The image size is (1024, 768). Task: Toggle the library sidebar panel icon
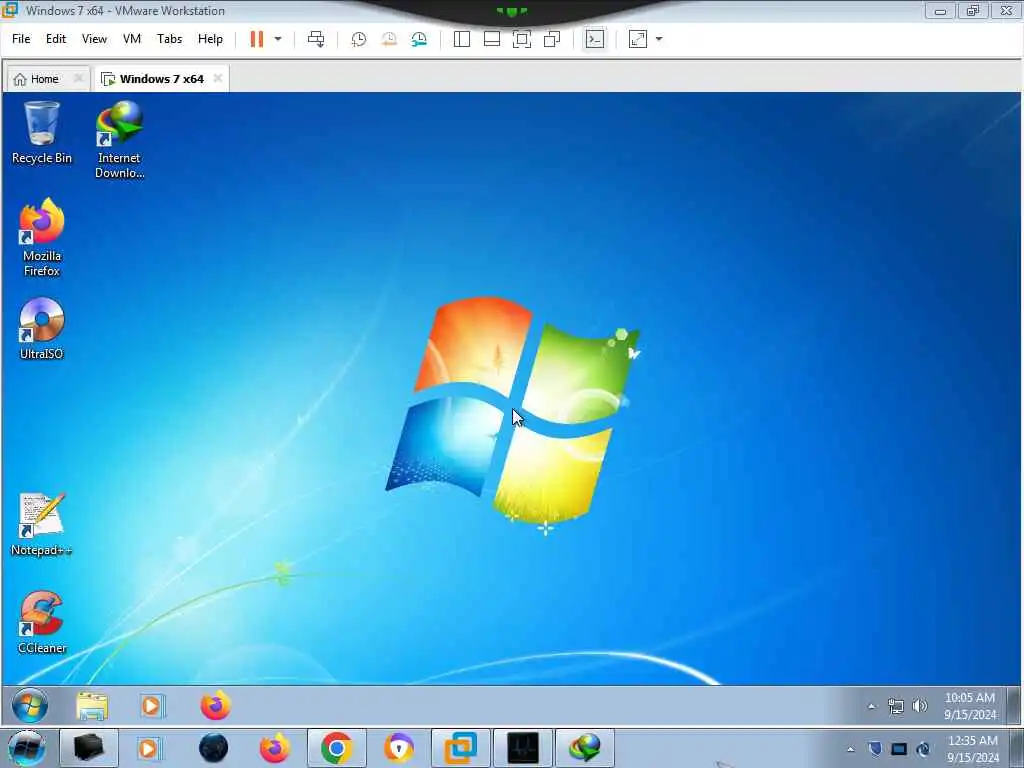462,39
